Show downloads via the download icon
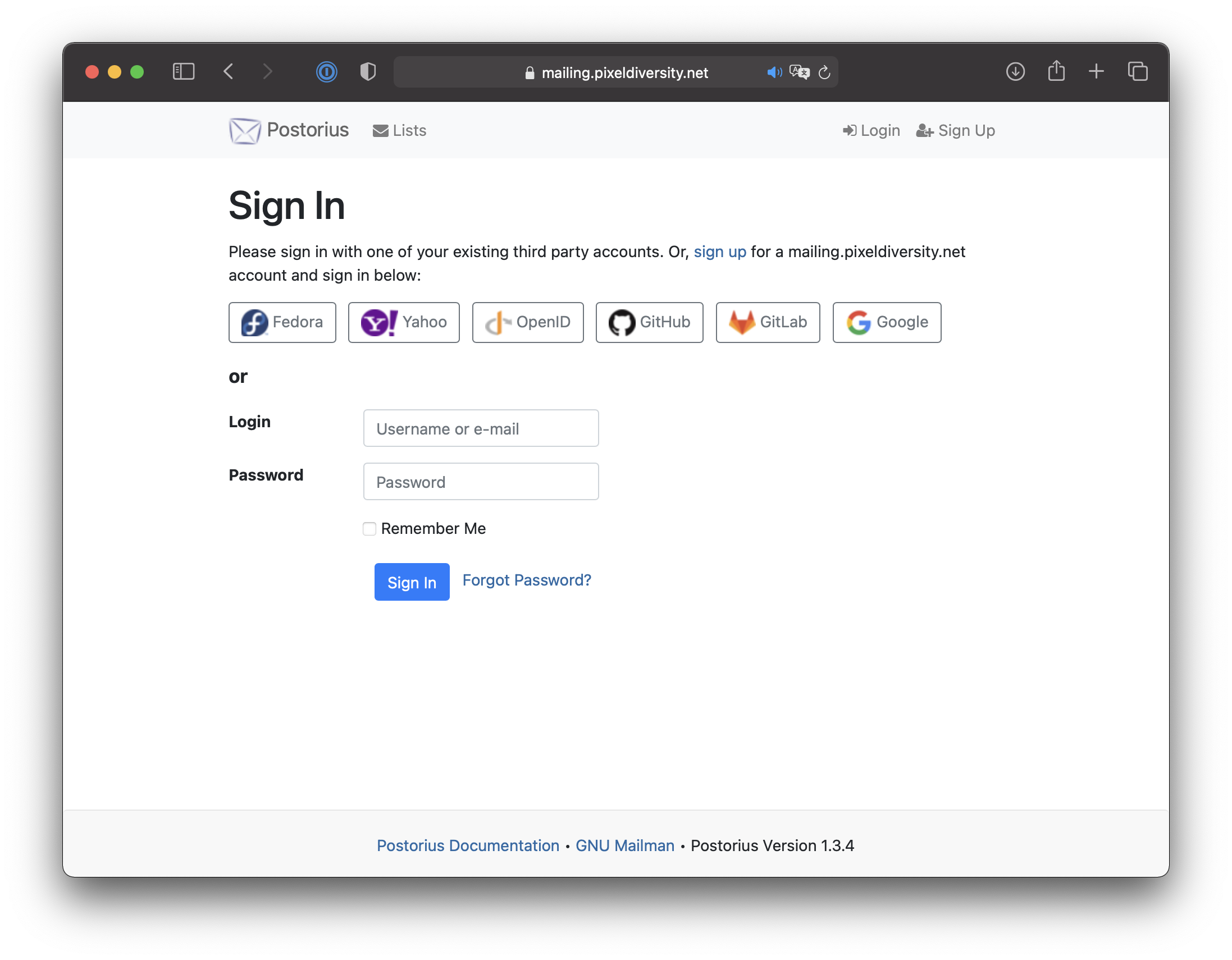The image size is (1232, 960). click(1015, 72)
